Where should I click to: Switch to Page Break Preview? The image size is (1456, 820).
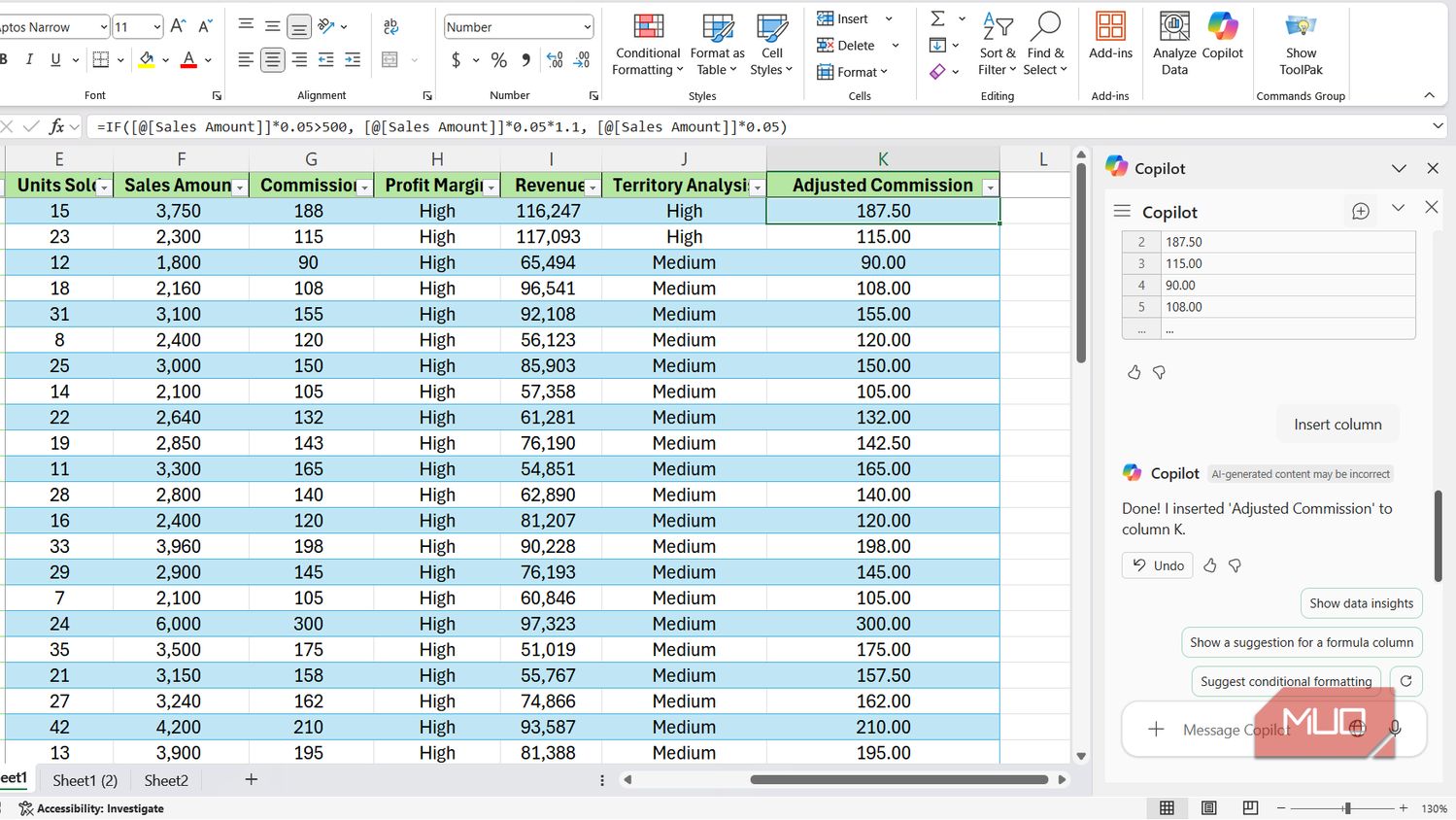[x=1250, y=808]
